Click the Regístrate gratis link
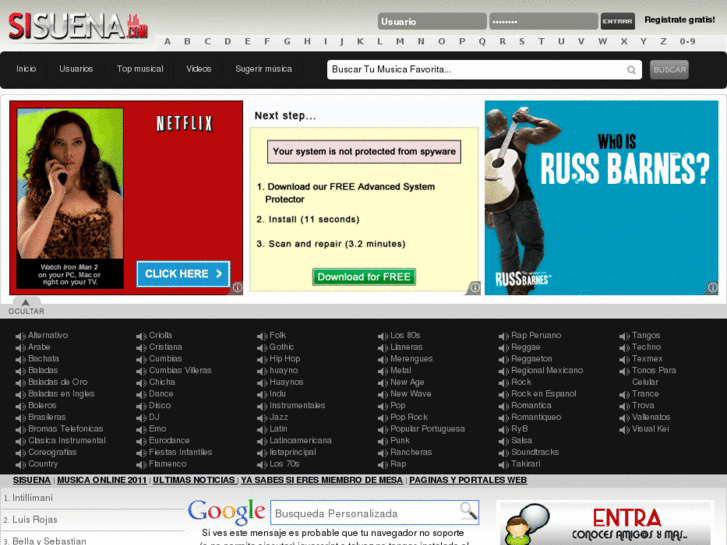Image resolution: width=727 pixels, height=545 pixels. pos(680,20)
